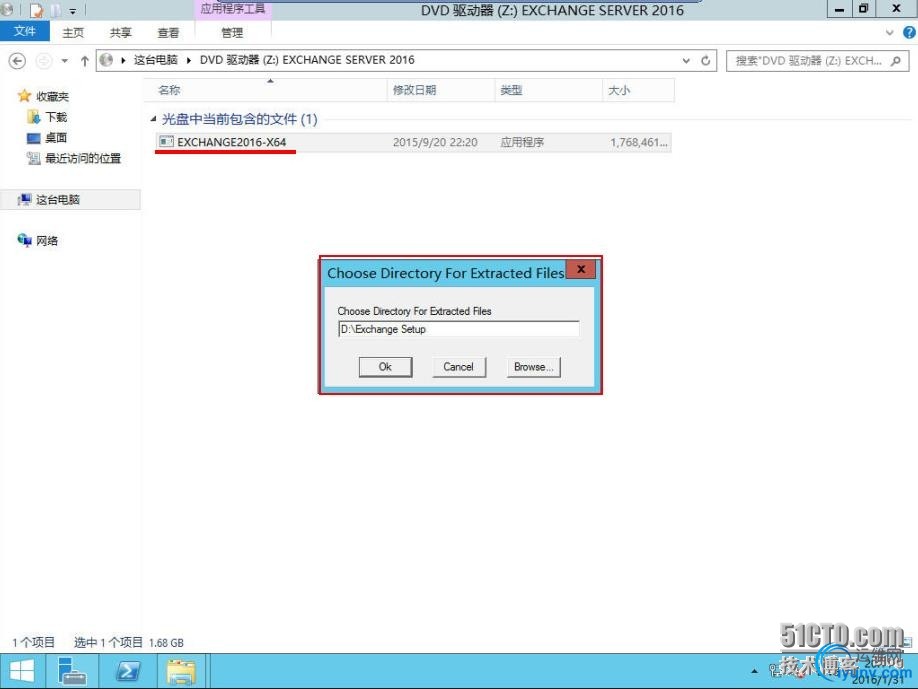This screenshot has height=689, width=918.
Task: Refresh the current folder view
Action: pos(705,60)
